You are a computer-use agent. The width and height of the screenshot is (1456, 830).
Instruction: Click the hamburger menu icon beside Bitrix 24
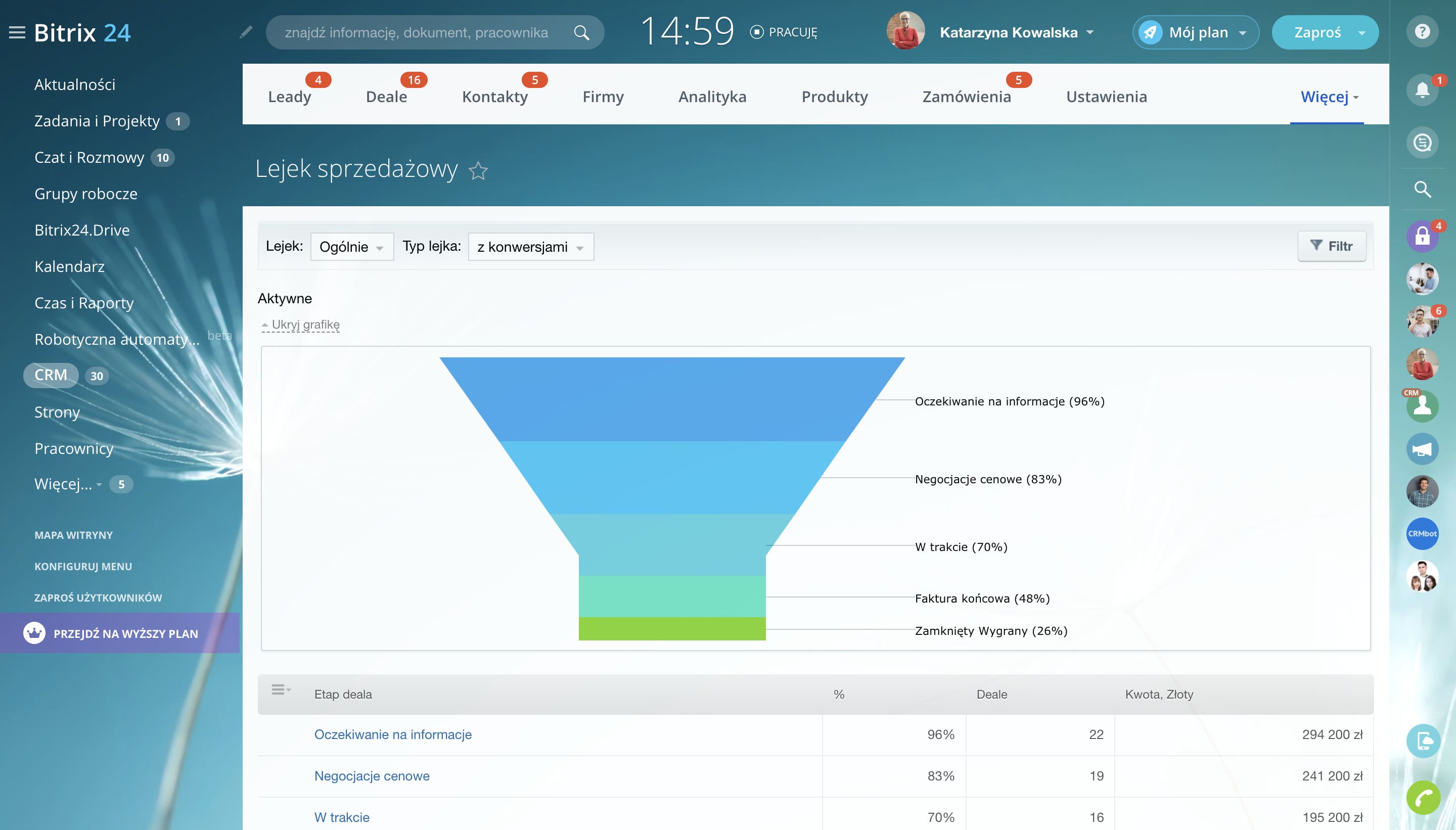(17, 32)
